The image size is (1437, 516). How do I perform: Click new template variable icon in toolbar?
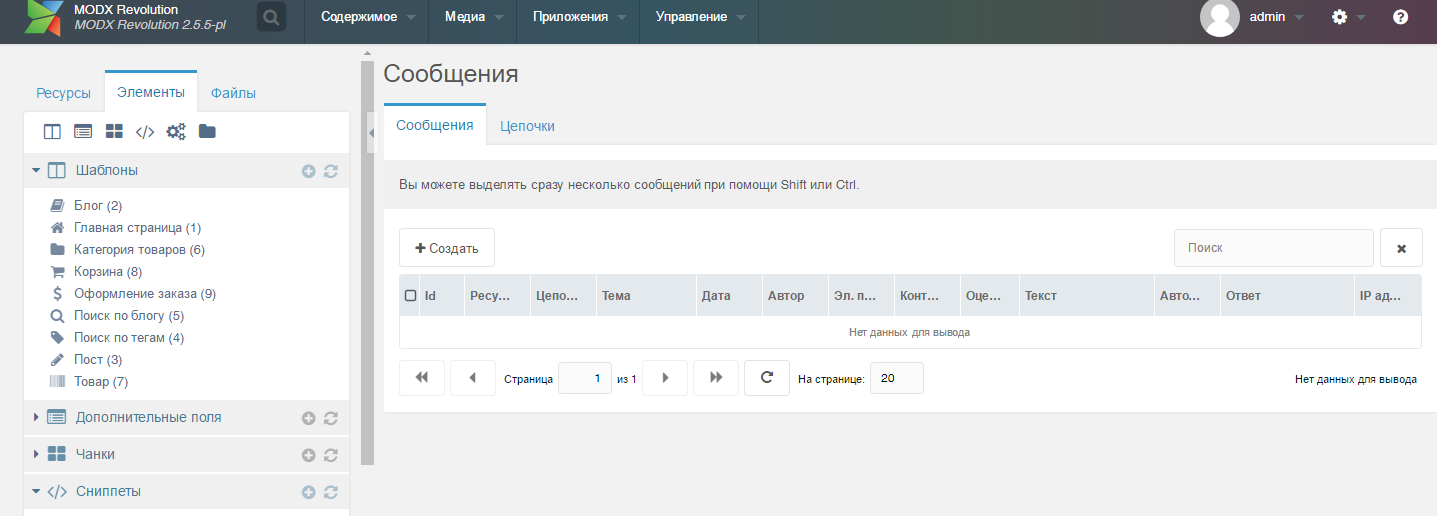pyautogui.click(x=83, y=131)
